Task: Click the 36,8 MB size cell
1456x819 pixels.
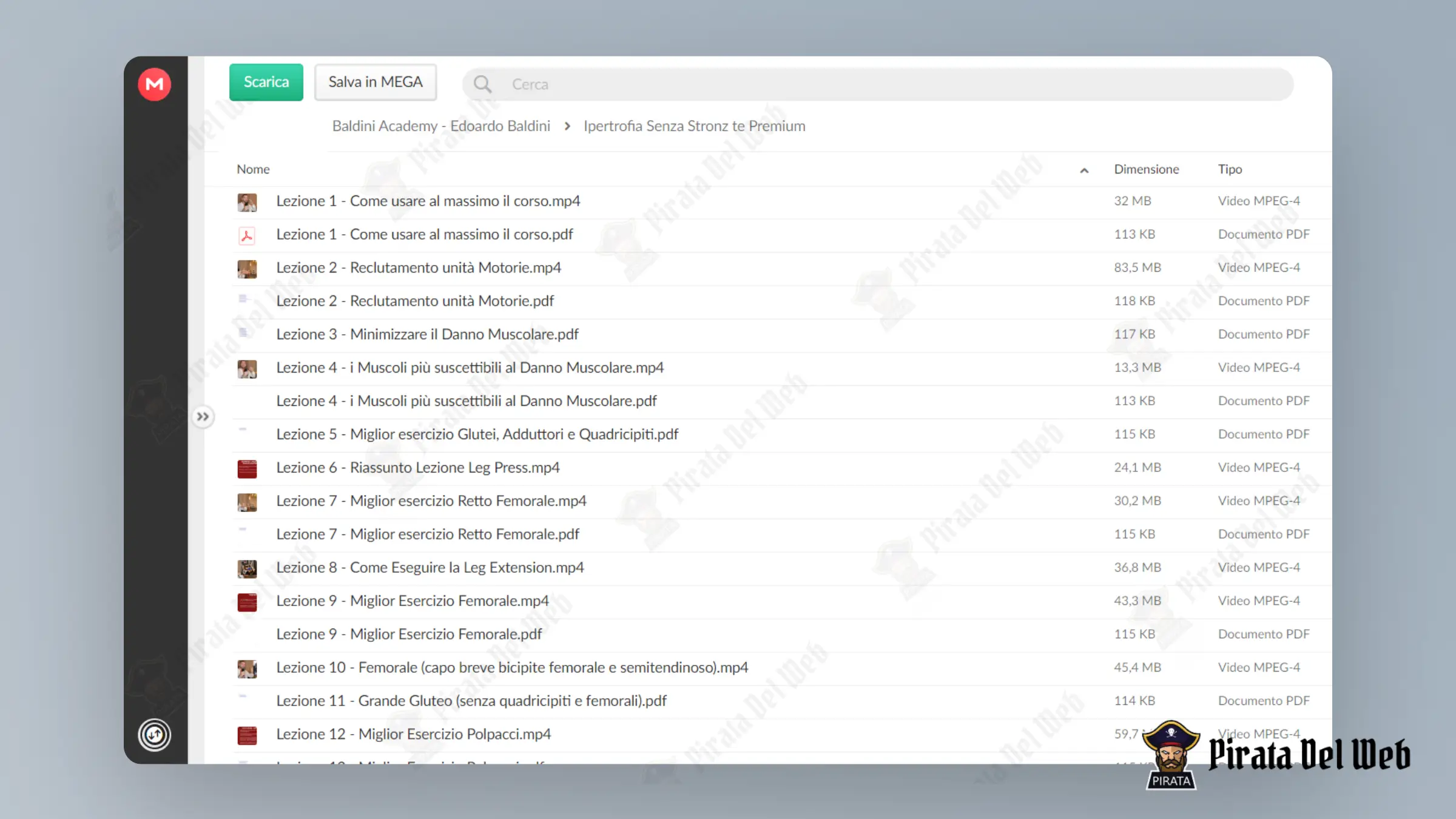Action: pyautogui.click(x=1137, y=567)
